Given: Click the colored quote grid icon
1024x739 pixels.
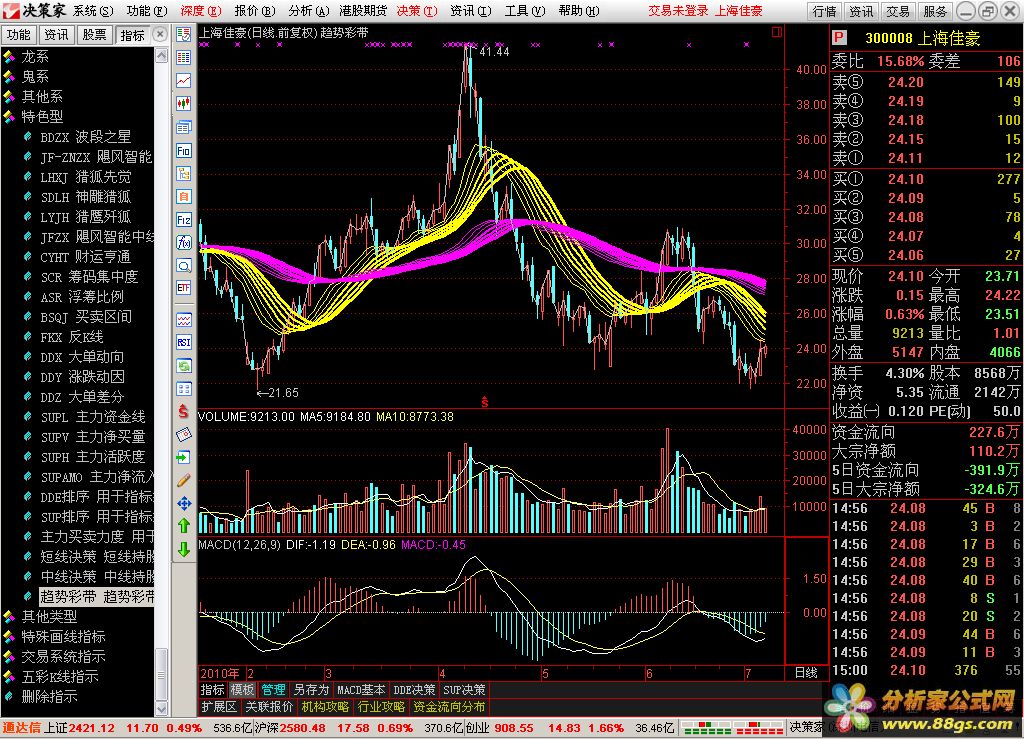Looking at the screenshot, I should coord(184,57).
